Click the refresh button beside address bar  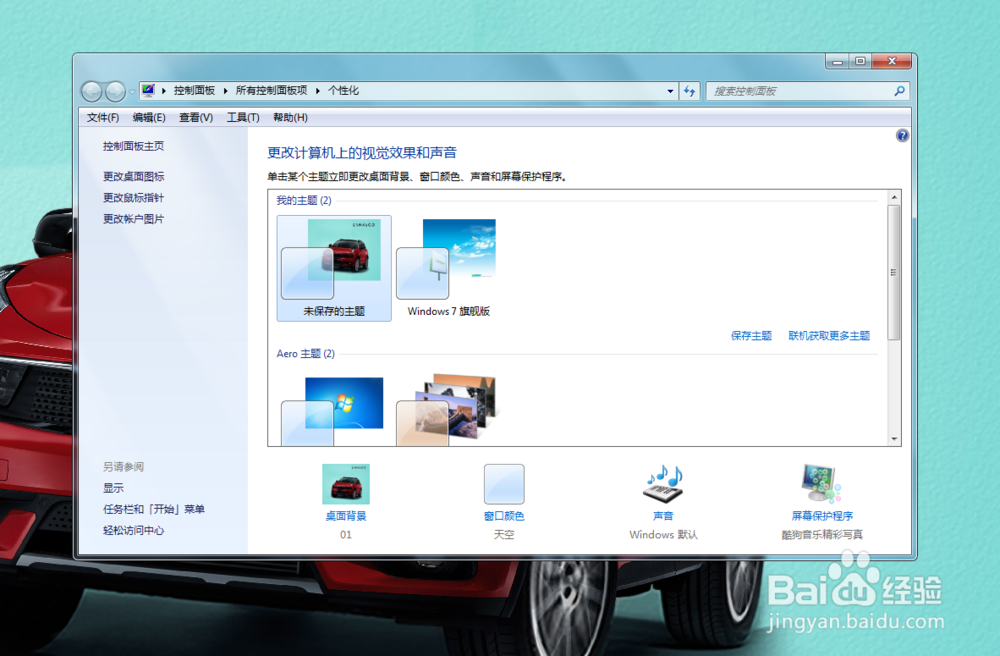[x=689, y=91]
